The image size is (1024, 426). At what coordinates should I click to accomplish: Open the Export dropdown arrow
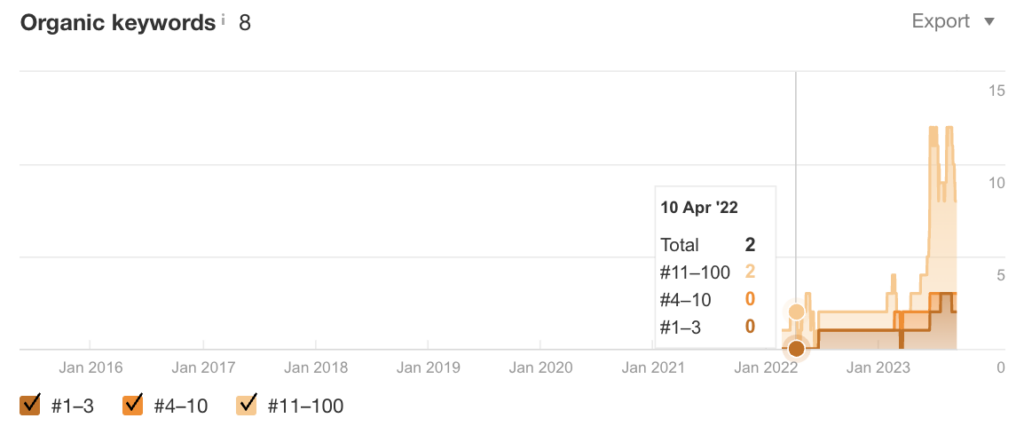click(989, 22)
